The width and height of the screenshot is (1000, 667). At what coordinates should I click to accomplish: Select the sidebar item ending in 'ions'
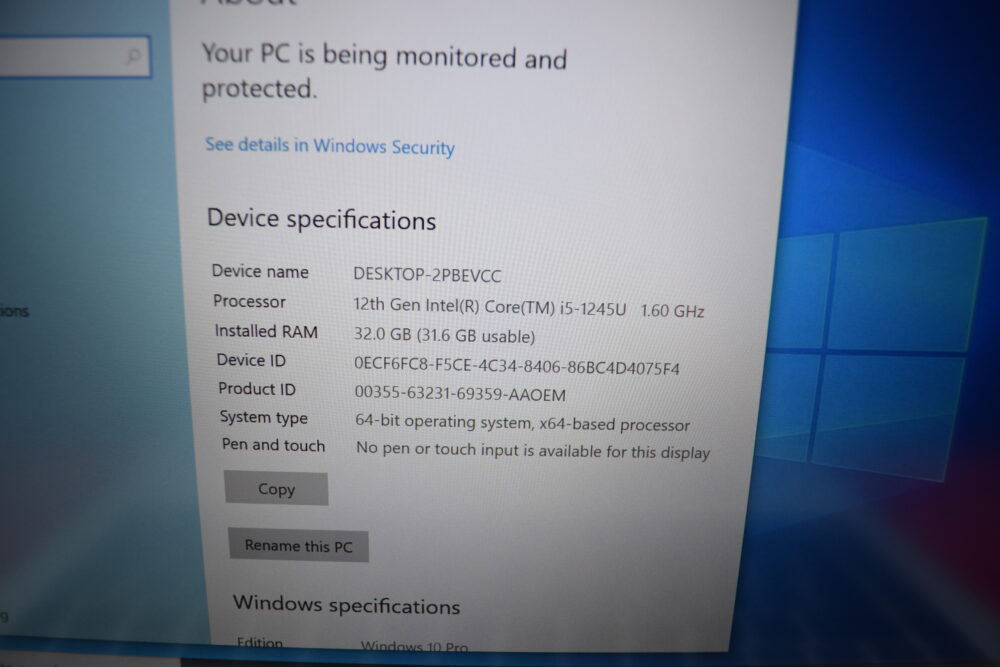click(x=14, y=311)
